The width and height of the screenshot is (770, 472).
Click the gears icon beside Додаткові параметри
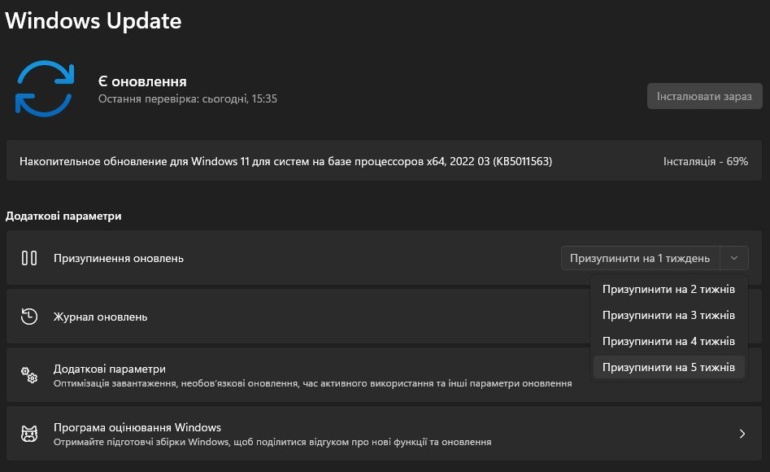click(29, 375)
